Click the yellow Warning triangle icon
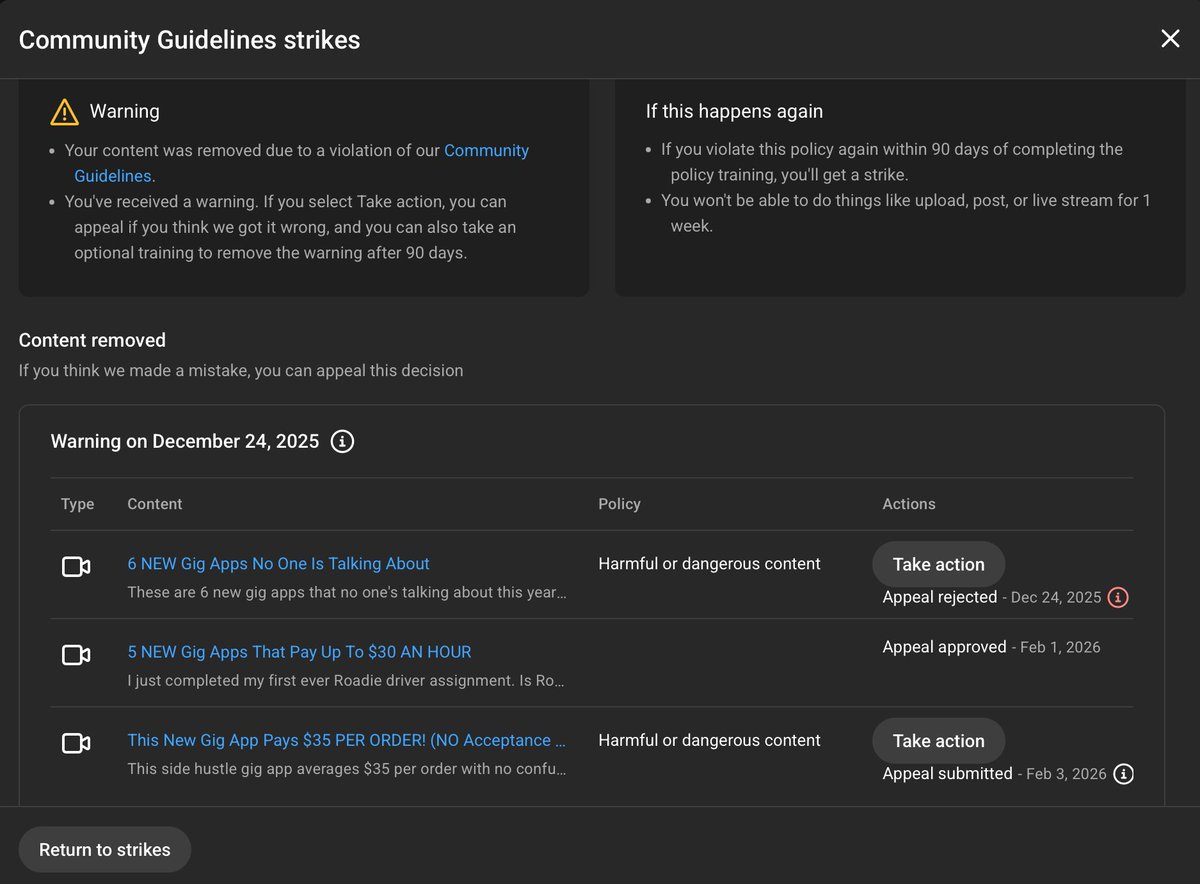This screenshot has height=884, width=1200. tap(64, 111)
